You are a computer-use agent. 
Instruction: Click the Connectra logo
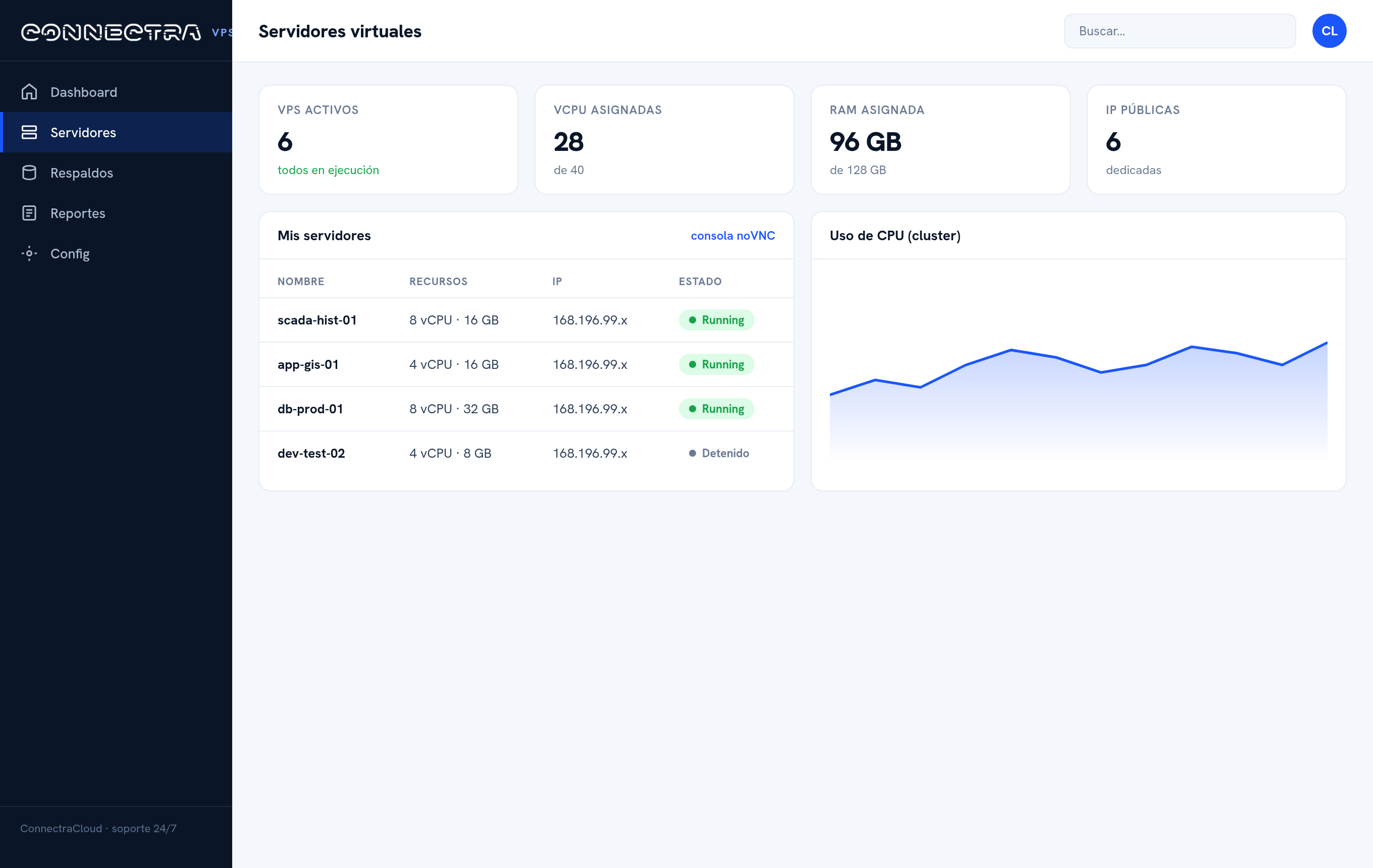coord(111,32)
